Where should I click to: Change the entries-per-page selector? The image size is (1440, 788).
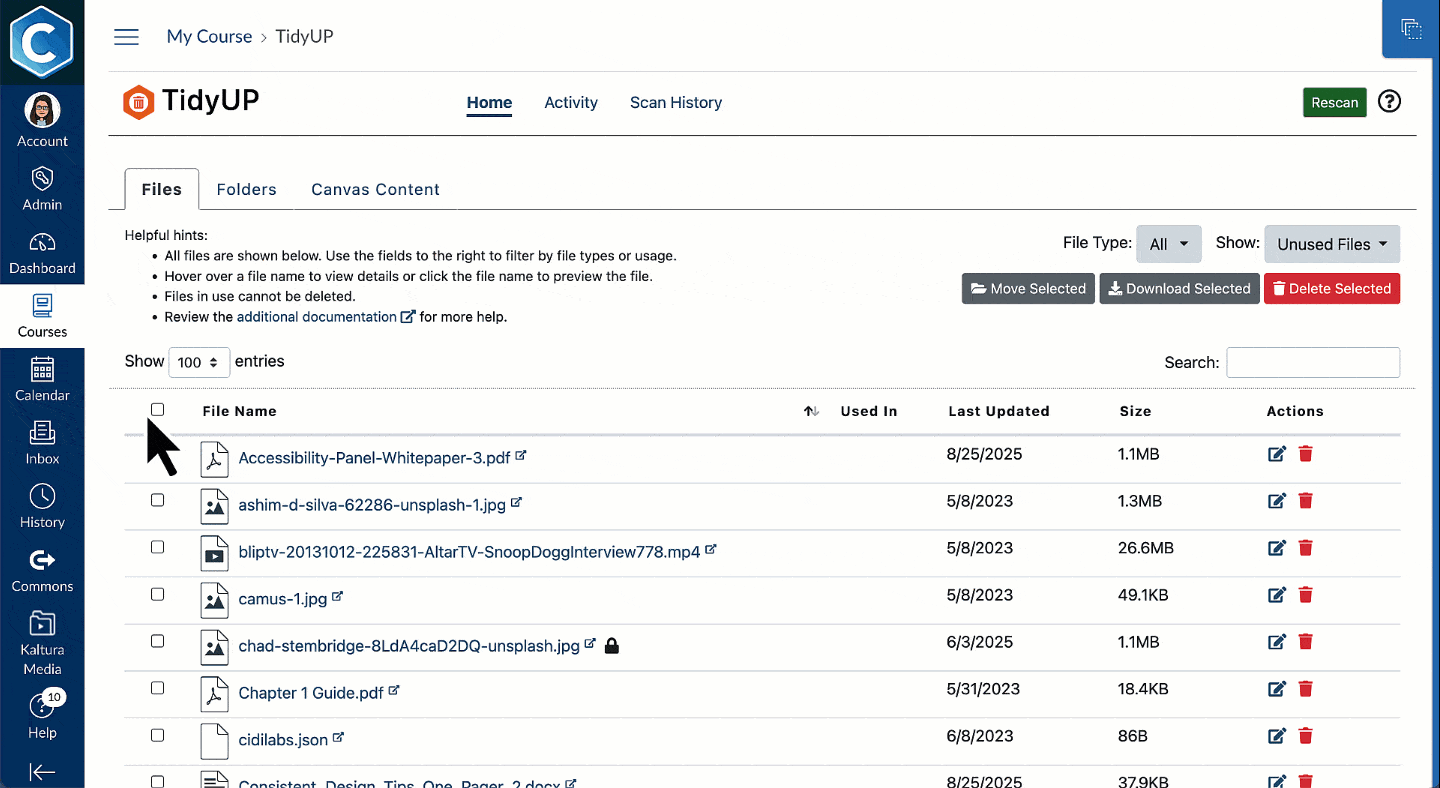199,362
